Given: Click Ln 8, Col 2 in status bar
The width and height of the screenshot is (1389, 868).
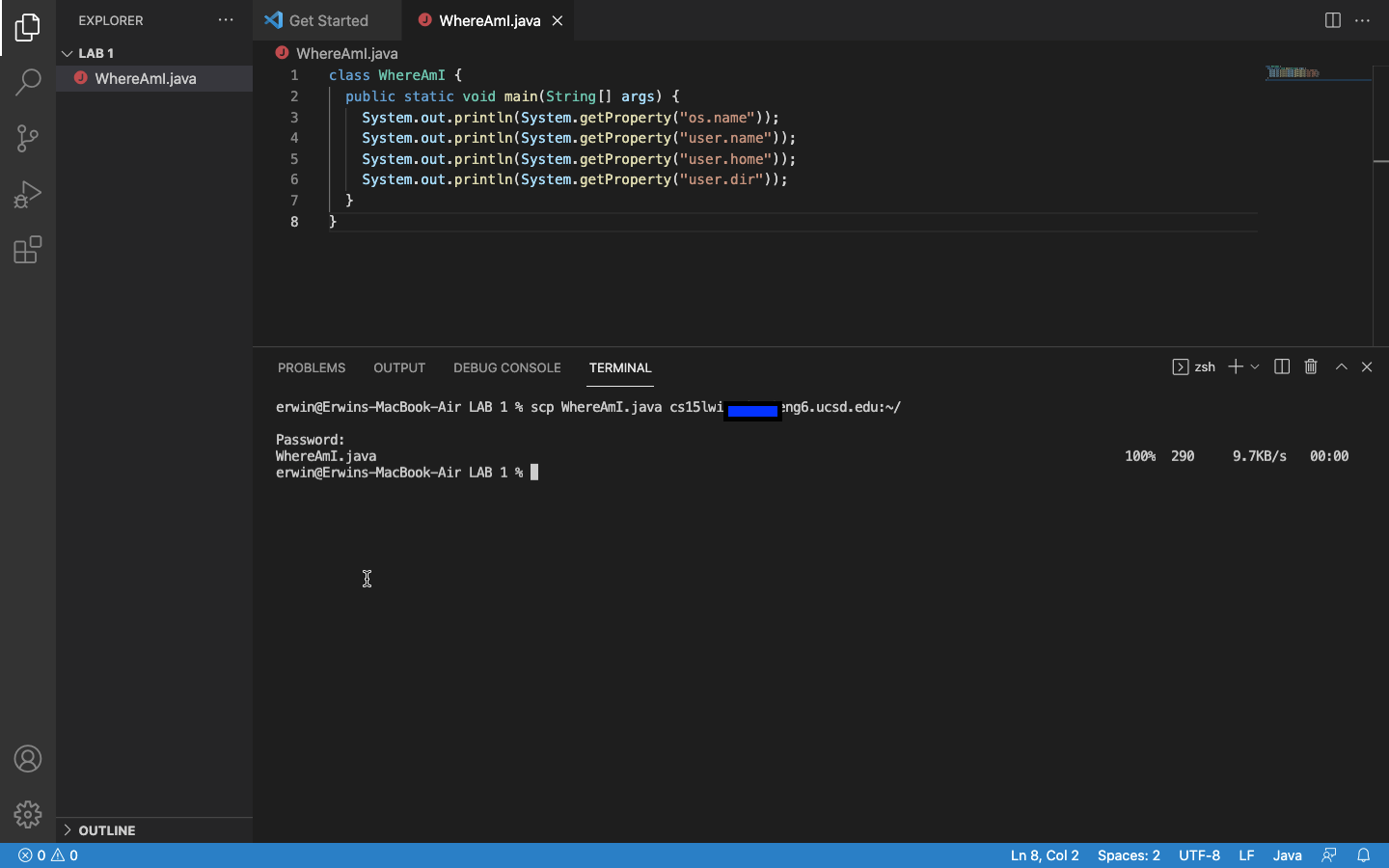Looking at the screenshot, I should 1045,855.
